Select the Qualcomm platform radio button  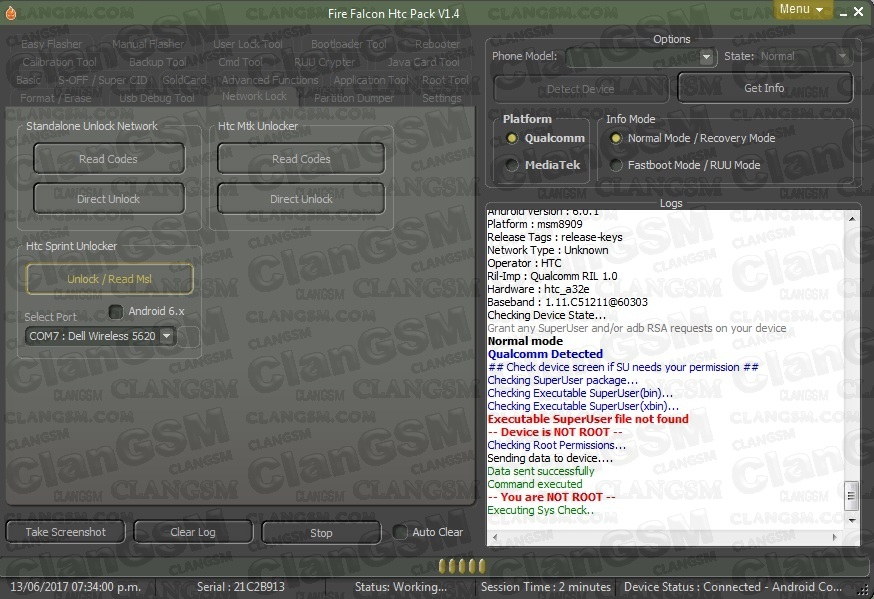[512, 138]
